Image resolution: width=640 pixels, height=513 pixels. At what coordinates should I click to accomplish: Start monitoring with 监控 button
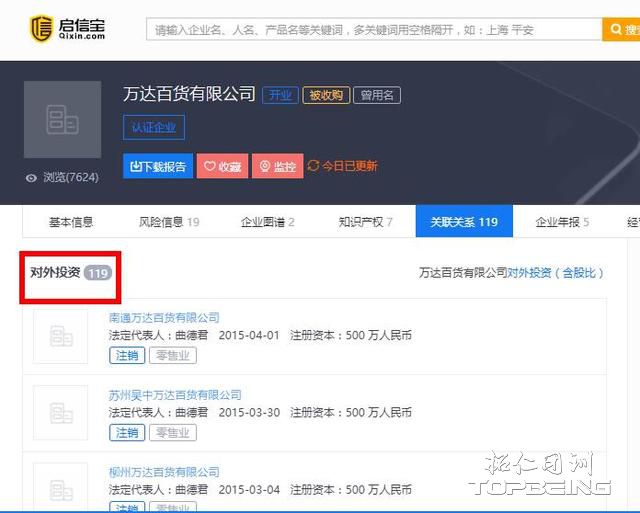coord(278,166)
